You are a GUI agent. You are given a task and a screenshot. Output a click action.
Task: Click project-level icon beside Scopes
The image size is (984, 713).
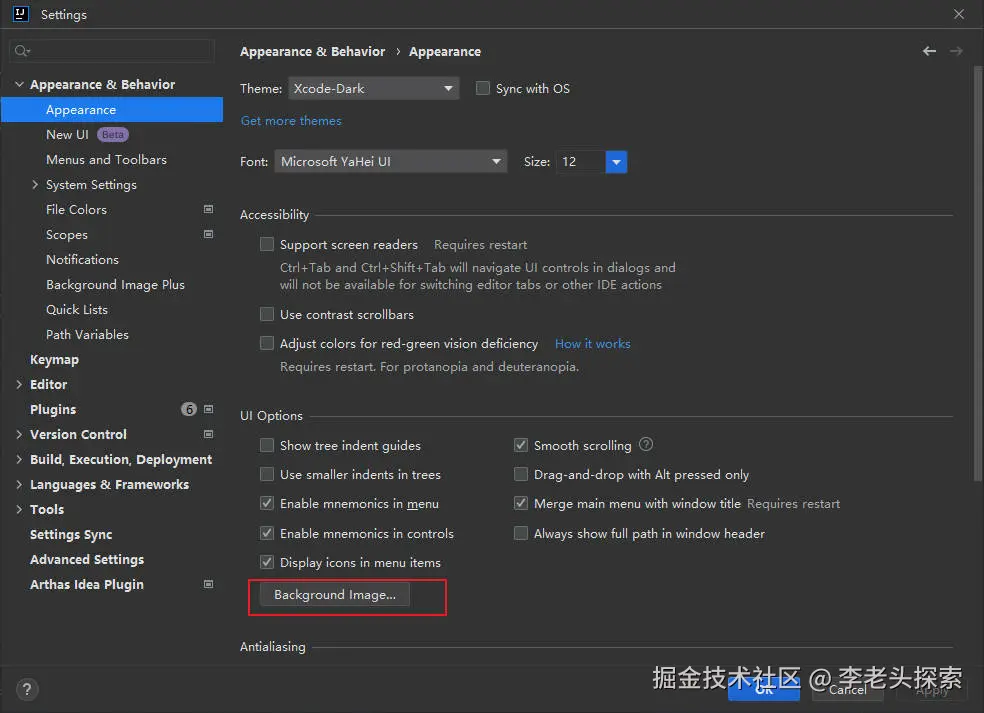tap(208, 234)
